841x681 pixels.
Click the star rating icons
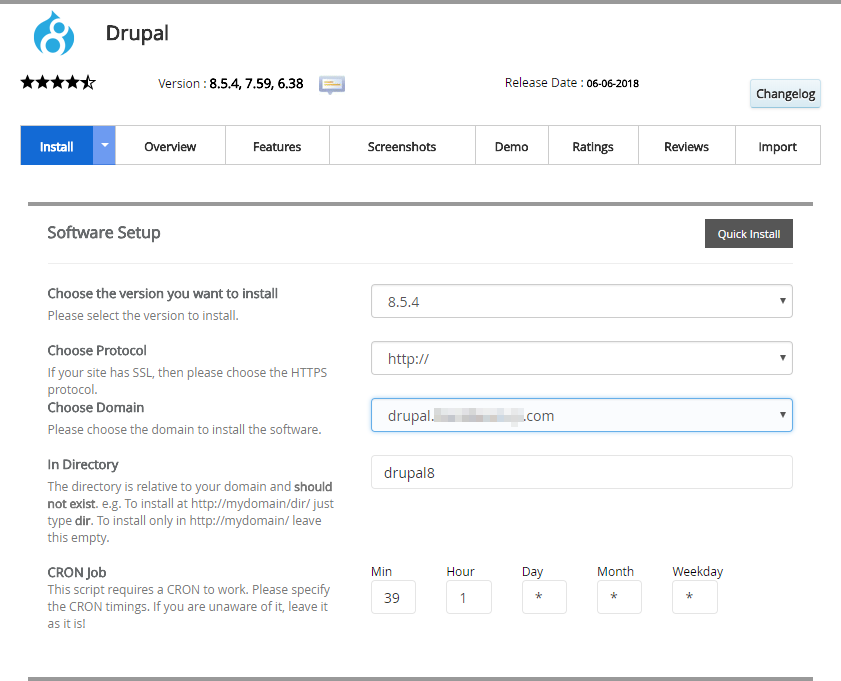point(58,83)
